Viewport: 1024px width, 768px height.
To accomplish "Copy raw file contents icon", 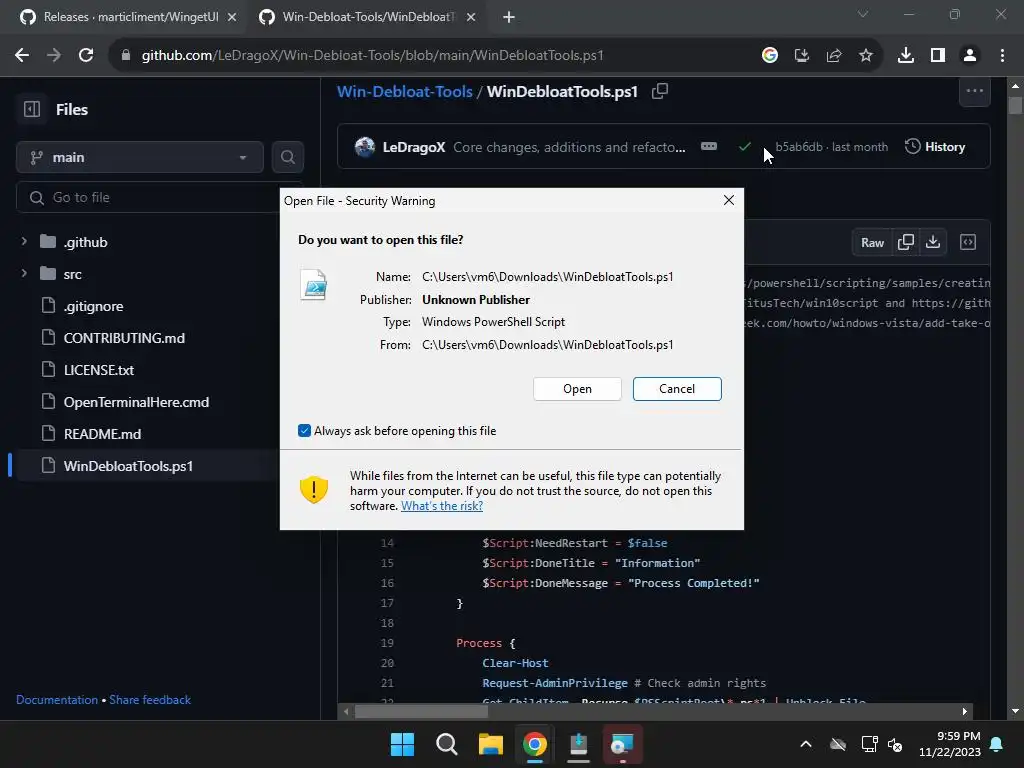I will click(906, 242).
